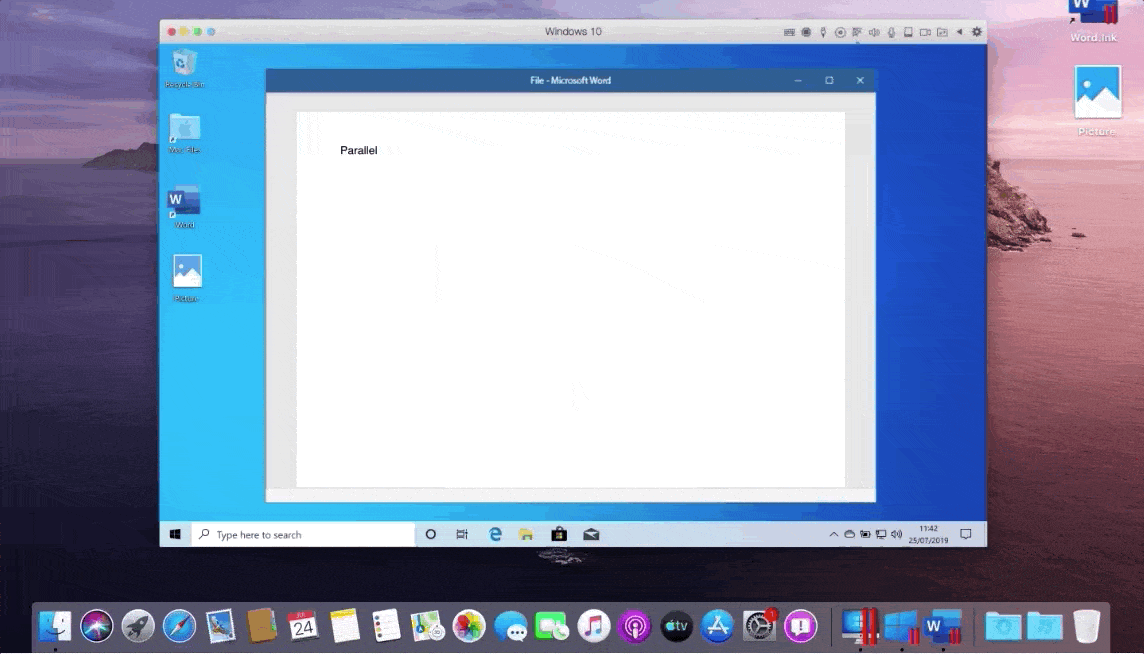Viewport: 1144px width, 654px height.
Task: Open Finder from the Dock
Action: pos(55,626)
